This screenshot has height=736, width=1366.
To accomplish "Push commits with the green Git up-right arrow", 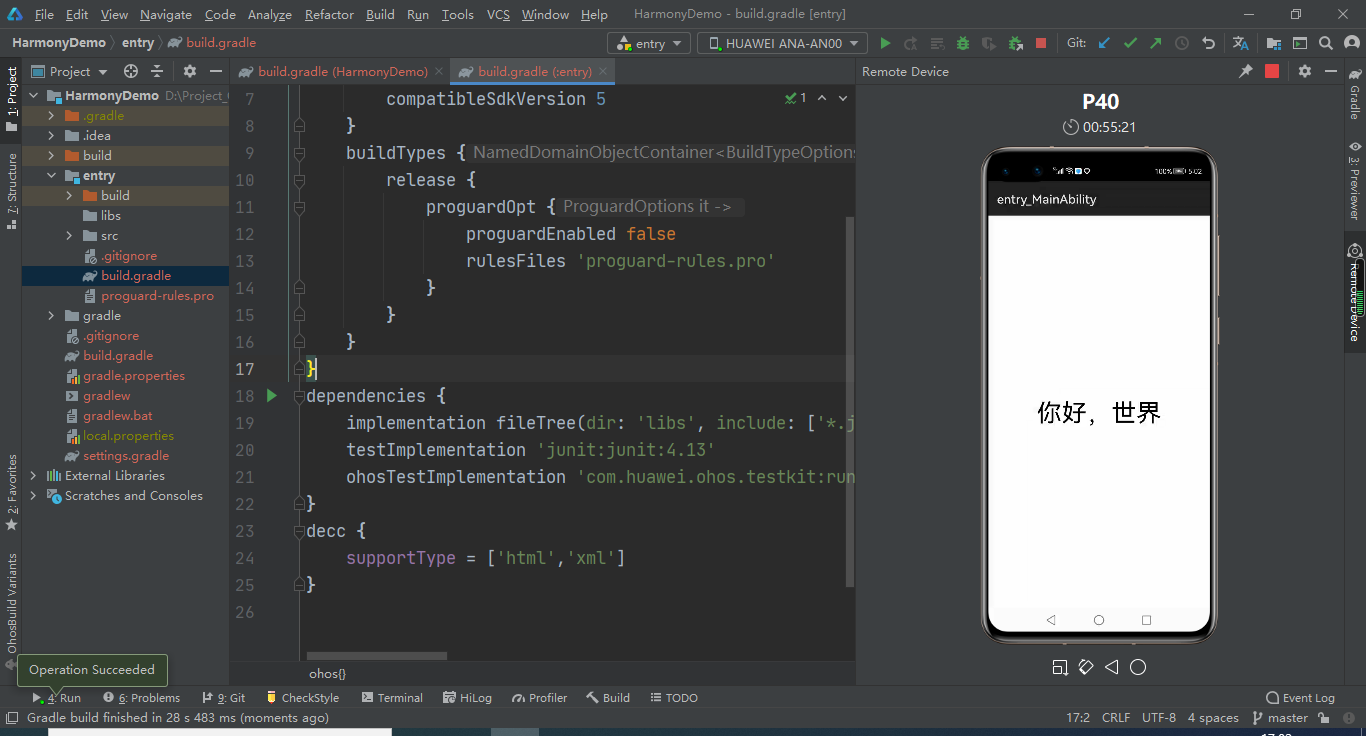I will [x=1156, y=43].
